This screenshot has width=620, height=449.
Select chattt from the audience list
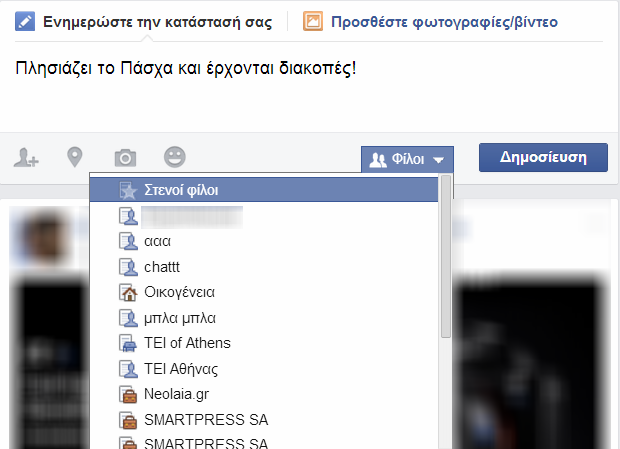point(163,267)
